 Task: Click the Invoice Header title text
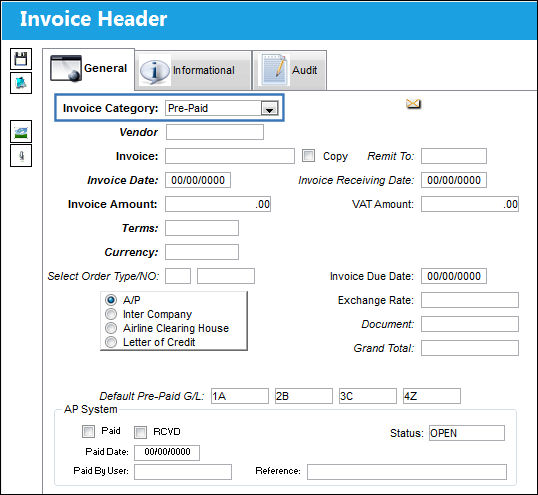tap(93, 19)
